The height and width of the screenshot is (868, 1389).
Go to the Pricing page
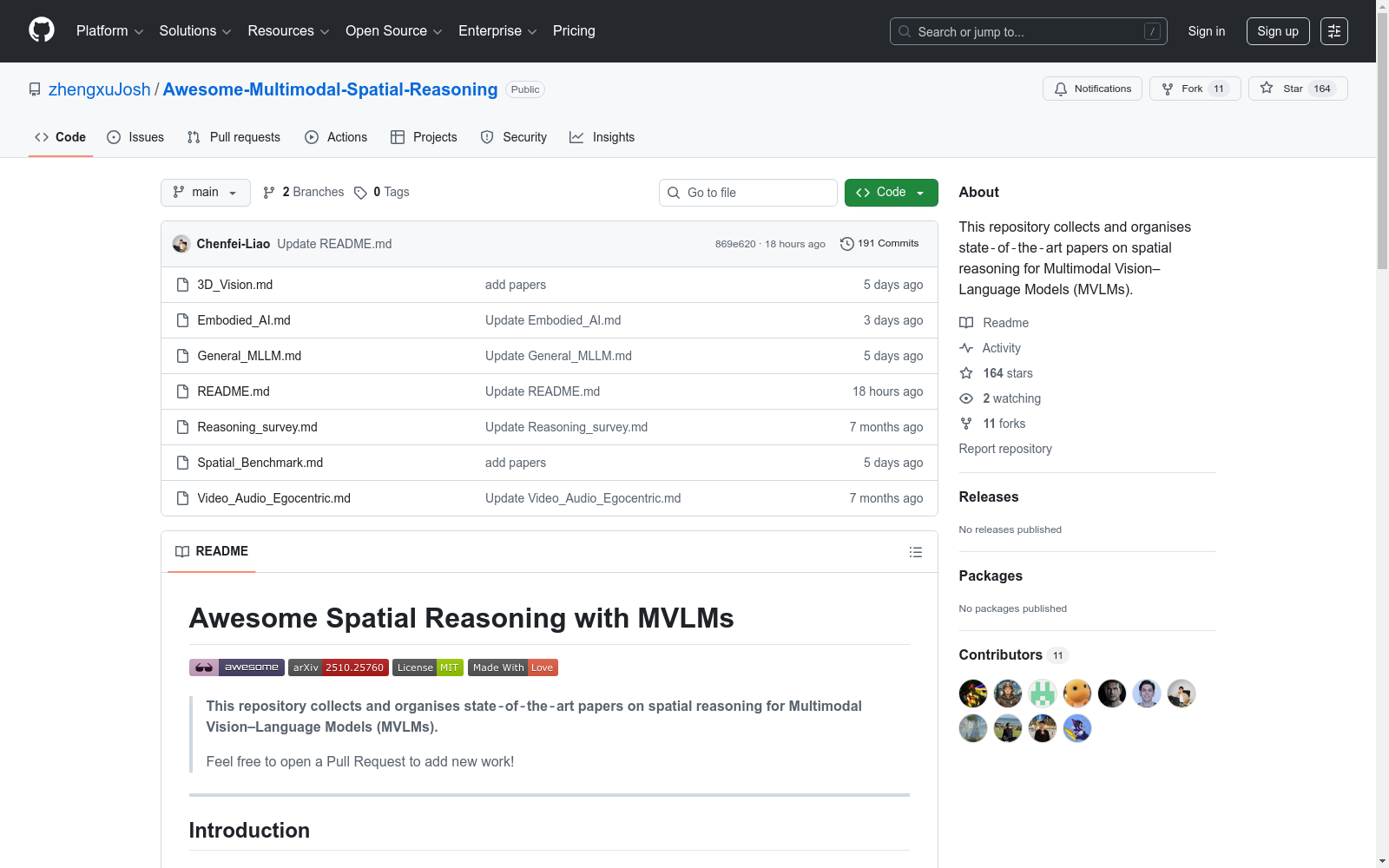574,31
